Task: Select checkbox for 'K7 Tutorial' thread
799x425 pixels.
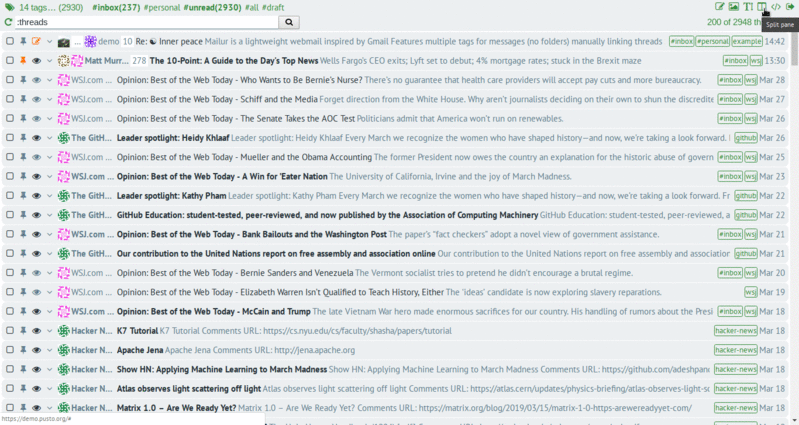Action: tap(10, 331)
